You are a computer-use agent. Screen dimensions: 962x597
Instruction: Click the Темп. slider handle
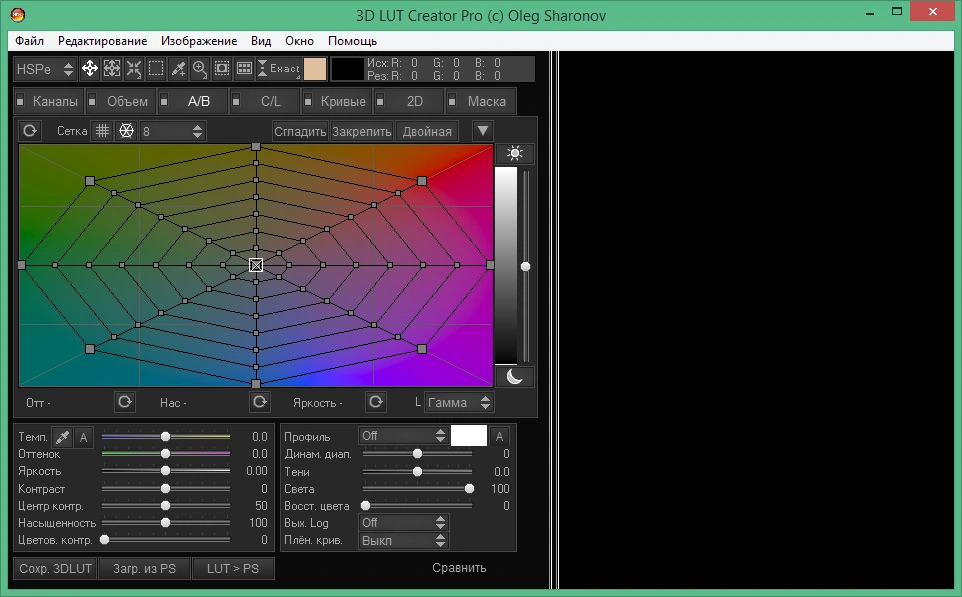[165, 436]
